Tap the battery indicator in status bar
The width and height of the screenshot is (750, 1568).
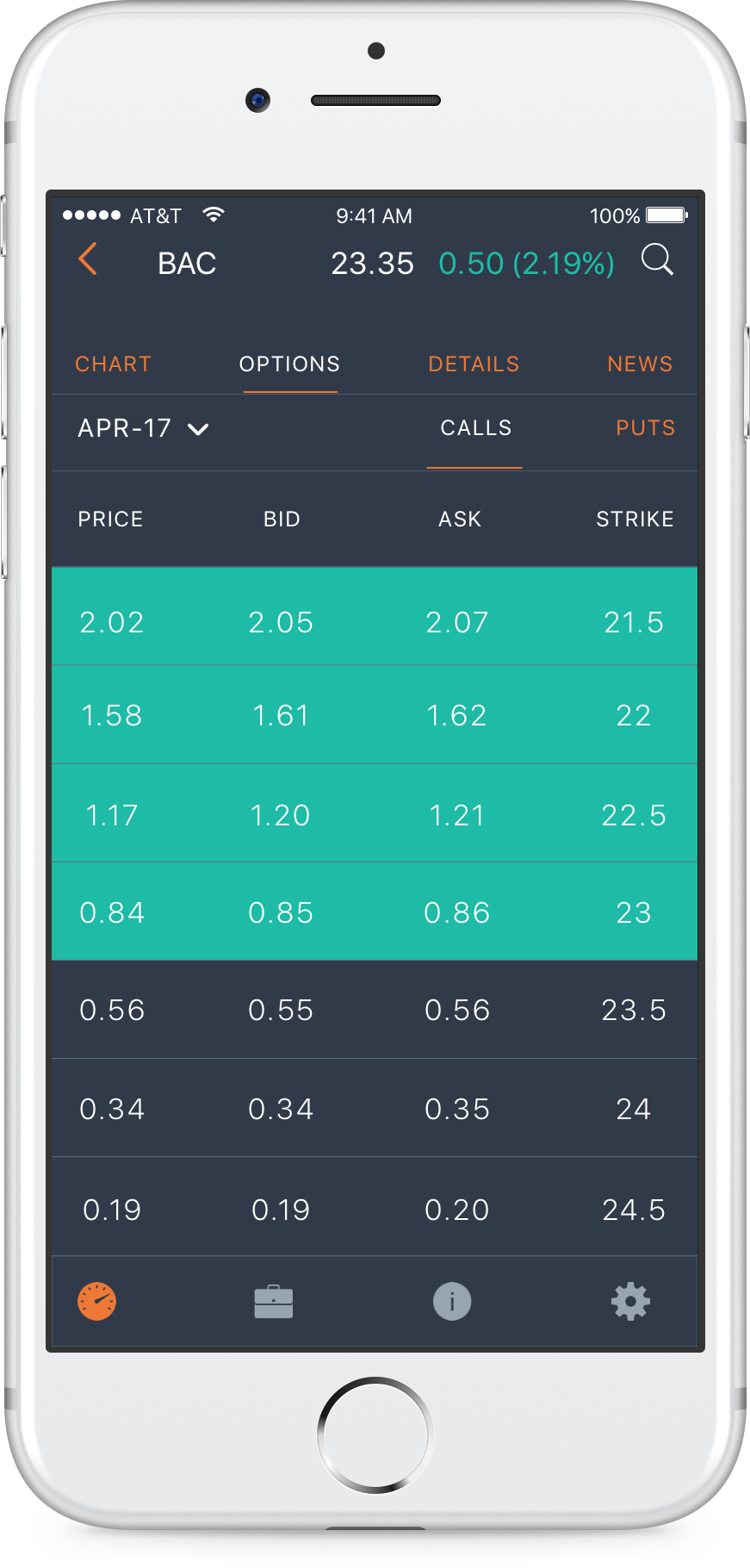tap(666, 215)
